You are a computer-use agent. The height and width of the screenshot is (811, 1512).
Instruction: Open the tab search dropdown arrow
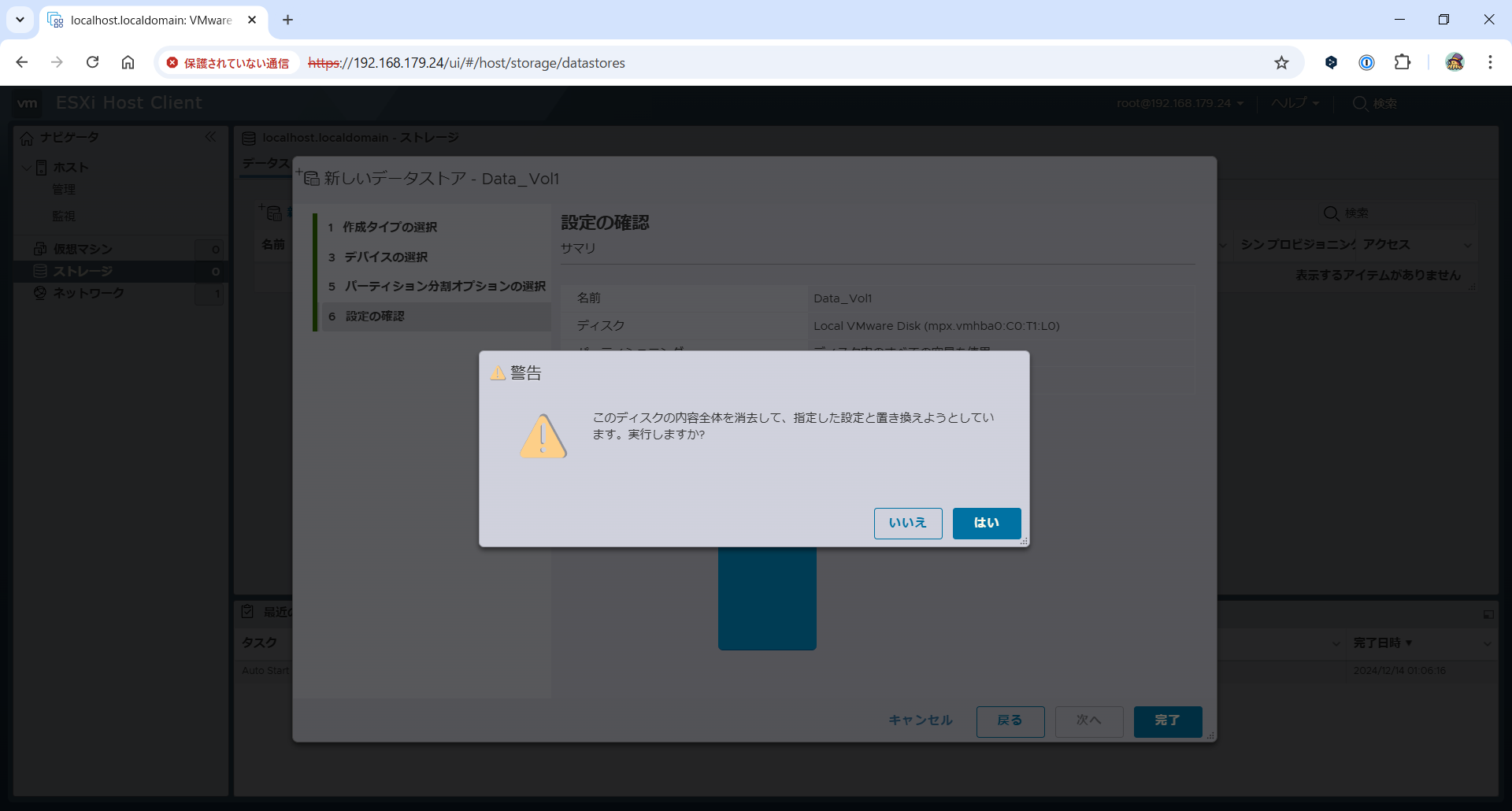(x=20, y=20)
